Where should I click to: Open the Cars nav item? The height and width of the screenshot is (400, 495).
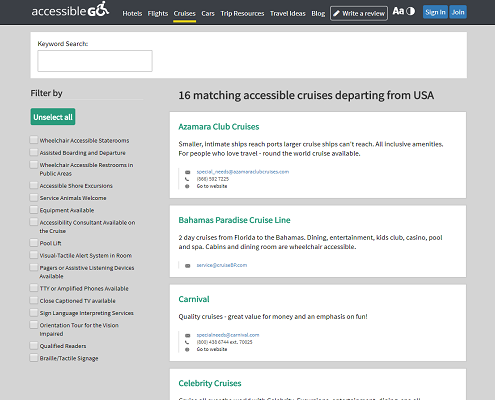click(208, 14)
